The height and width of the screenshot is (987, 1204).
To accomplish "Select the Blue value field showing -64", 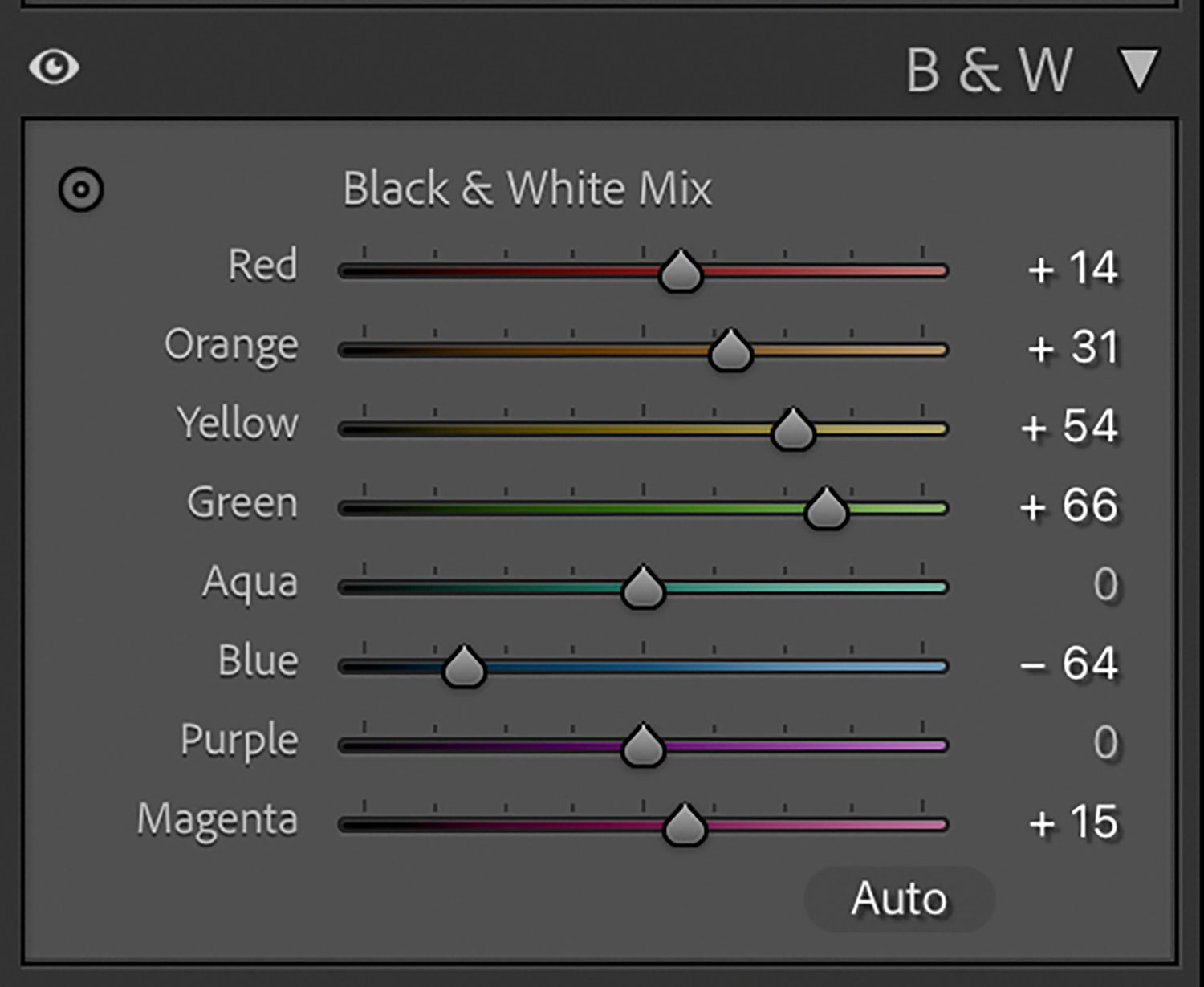I will [x=1069, y=664].
